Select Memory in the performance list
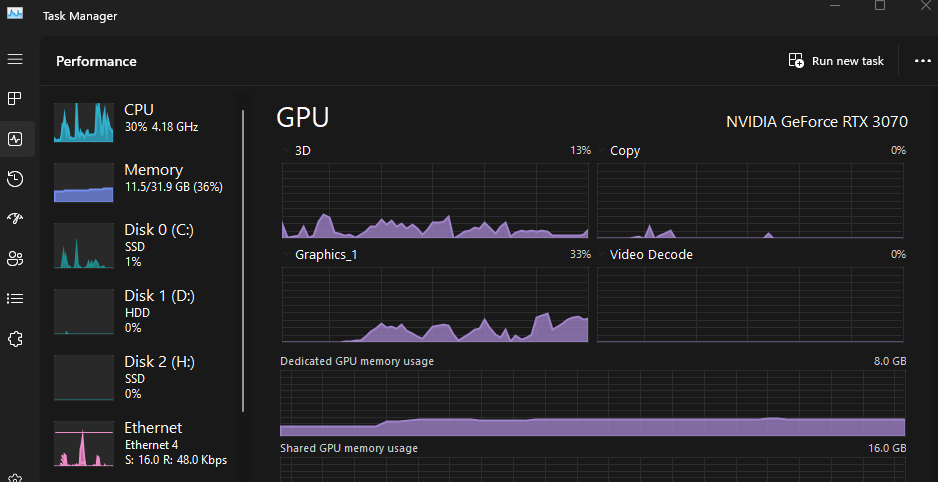This screenshot has width=938, height=482. click(x=140, y=178)
